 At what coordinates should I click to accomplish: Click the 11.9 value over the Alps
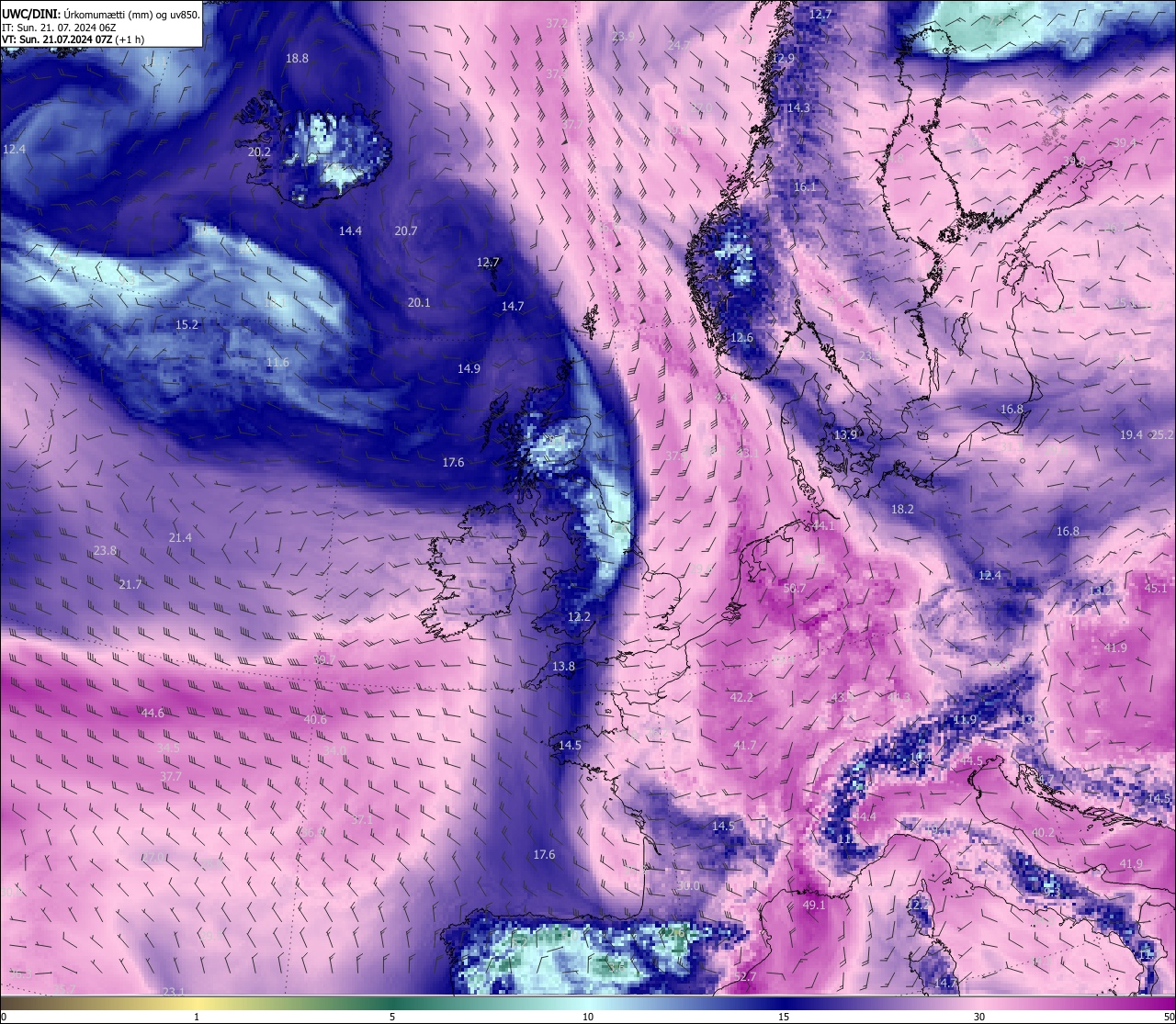pyautogui.click(x=965, y=719)
